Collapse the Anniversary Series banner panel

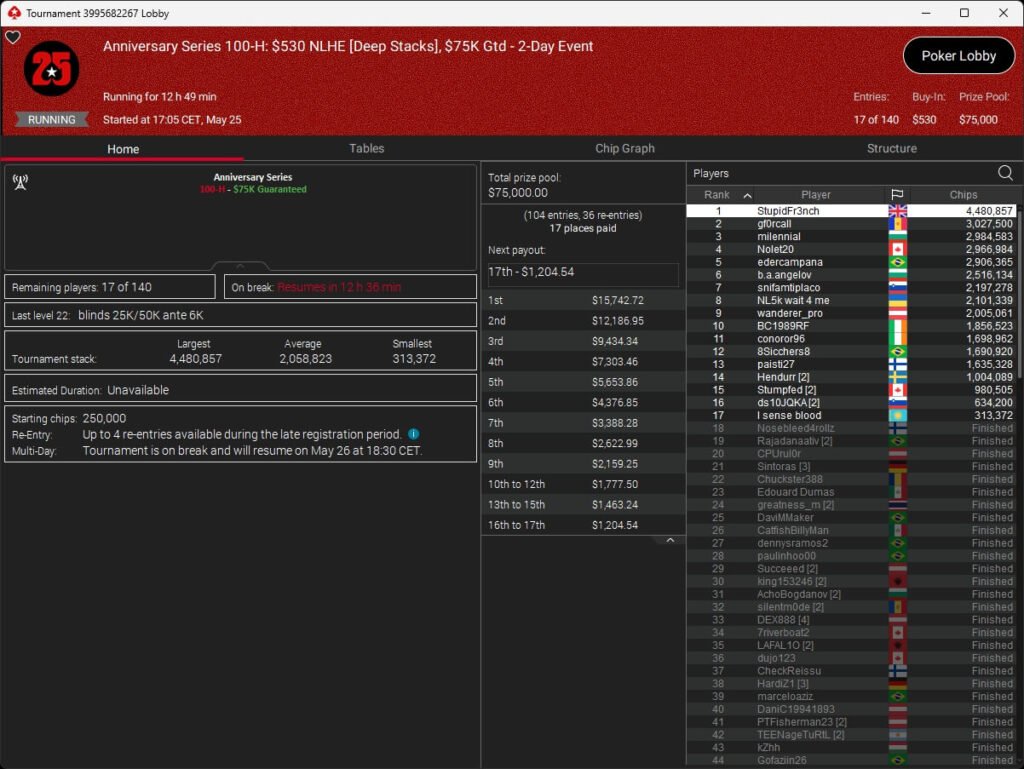pyautogui.click(x=240, y=266)
